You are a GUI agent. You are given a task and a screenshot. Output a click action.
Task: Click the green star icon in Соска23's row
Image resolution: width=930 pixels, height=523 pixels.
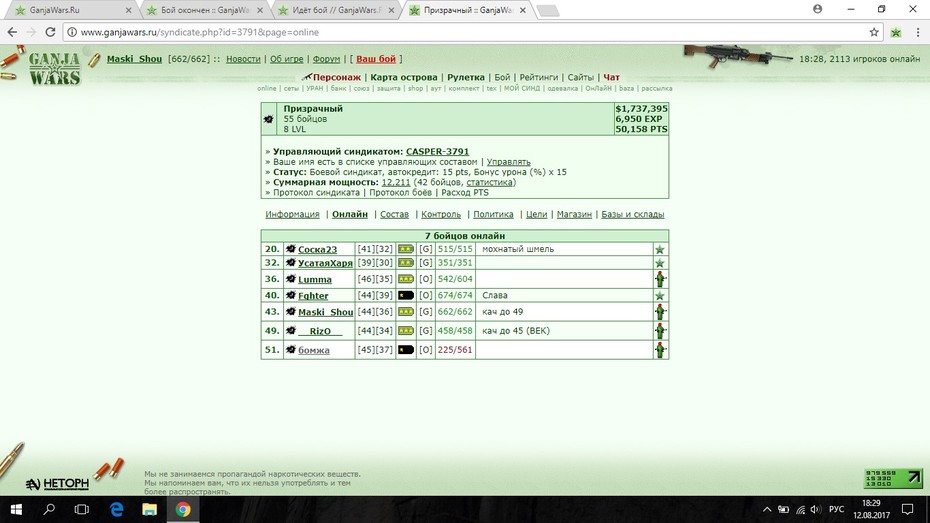(660, 250)
